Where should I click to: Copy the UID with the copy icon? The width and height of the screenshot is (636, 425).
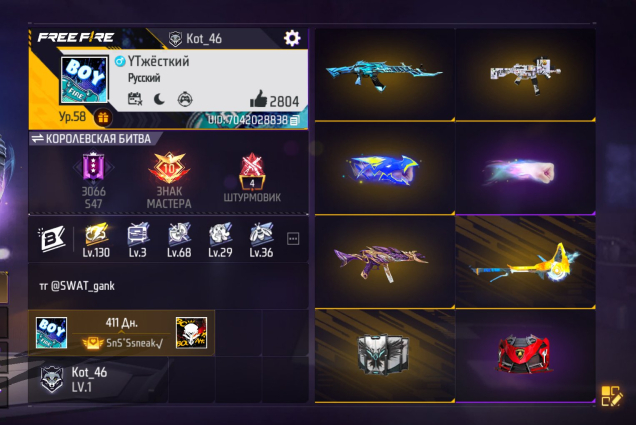[295, 120]
